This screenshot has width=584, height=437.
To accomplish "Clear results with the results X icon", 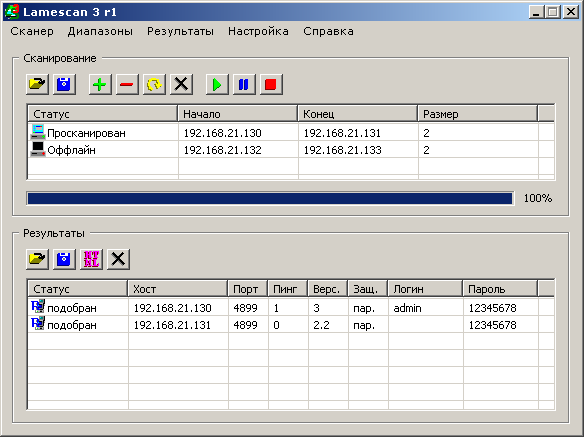I will click(118, 259).
